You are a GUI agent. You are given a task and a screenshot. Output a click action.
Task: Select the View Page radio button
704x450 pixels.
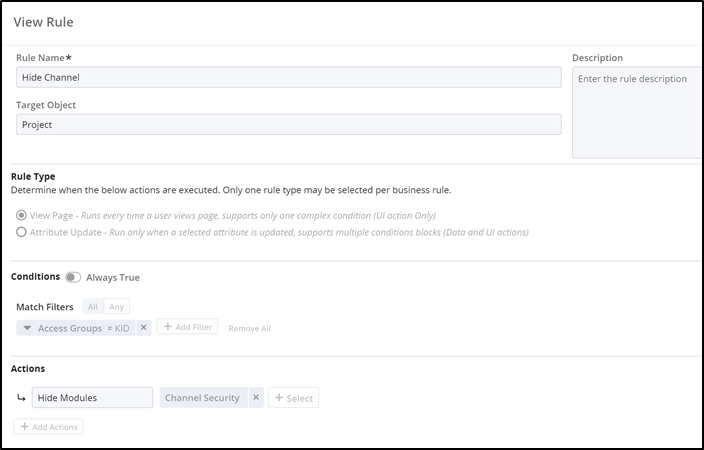[21, 215]
